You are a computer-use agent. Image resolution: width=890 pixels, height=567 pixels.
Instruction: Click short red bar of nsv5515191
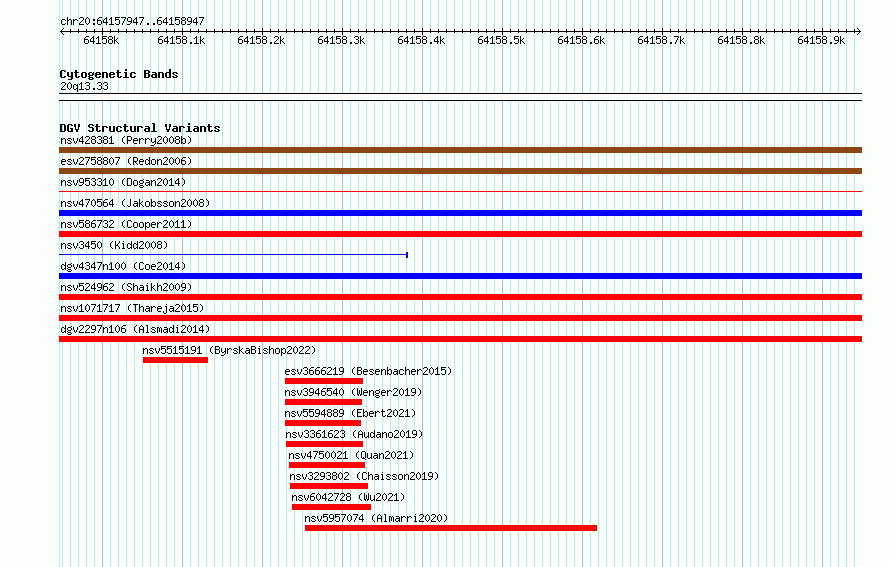click(175, 360)
